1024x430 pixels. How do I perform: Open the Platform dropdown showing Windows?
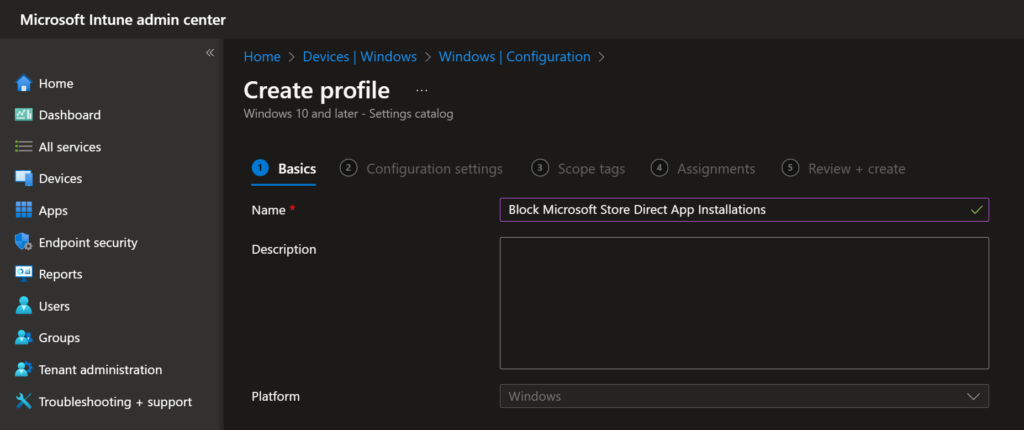coord(744,396)
